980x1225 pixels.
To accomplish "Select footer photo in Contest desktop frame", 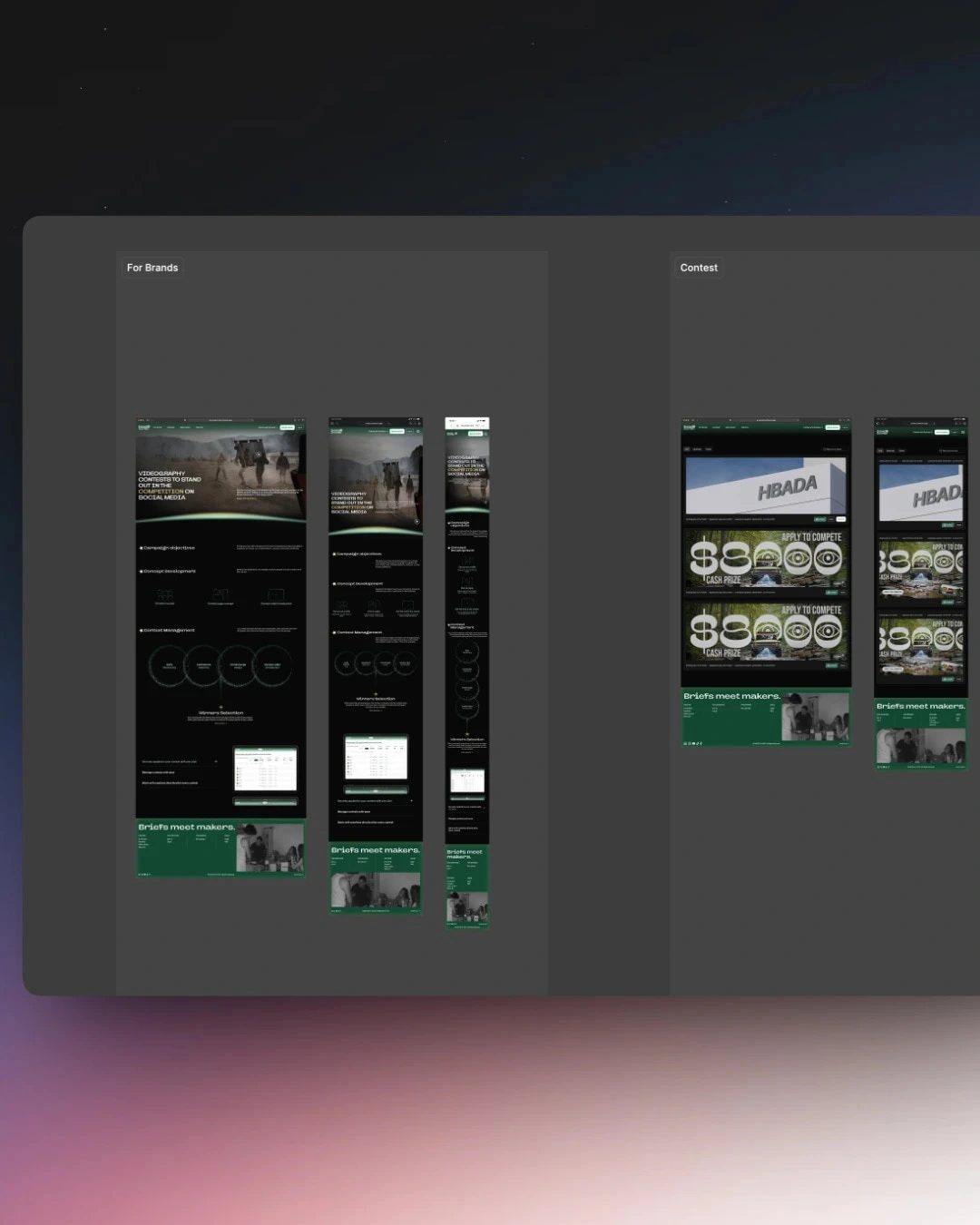I will (815, 718).
